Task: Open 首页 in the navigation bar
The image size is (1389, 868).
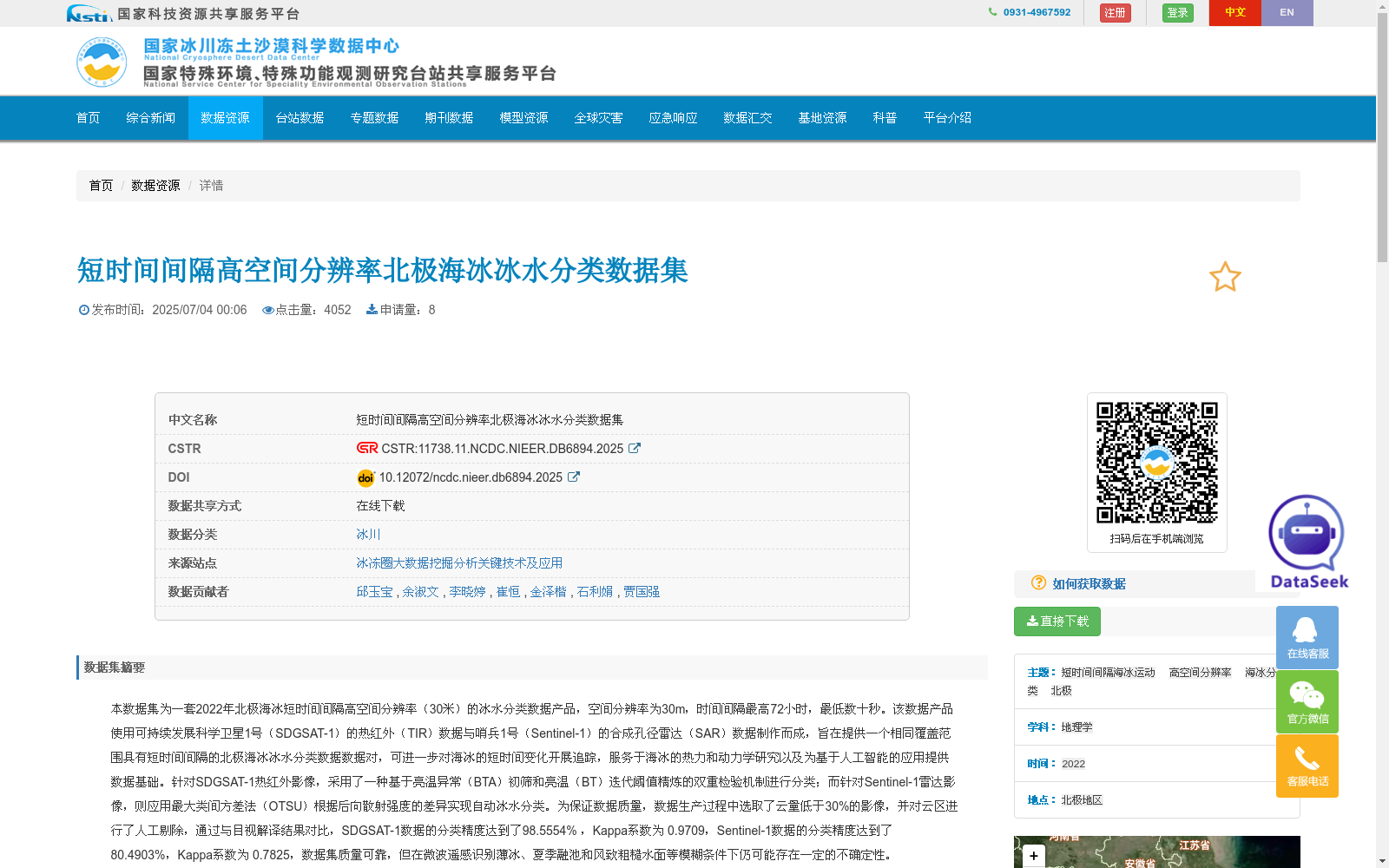Action: (89, 118)
